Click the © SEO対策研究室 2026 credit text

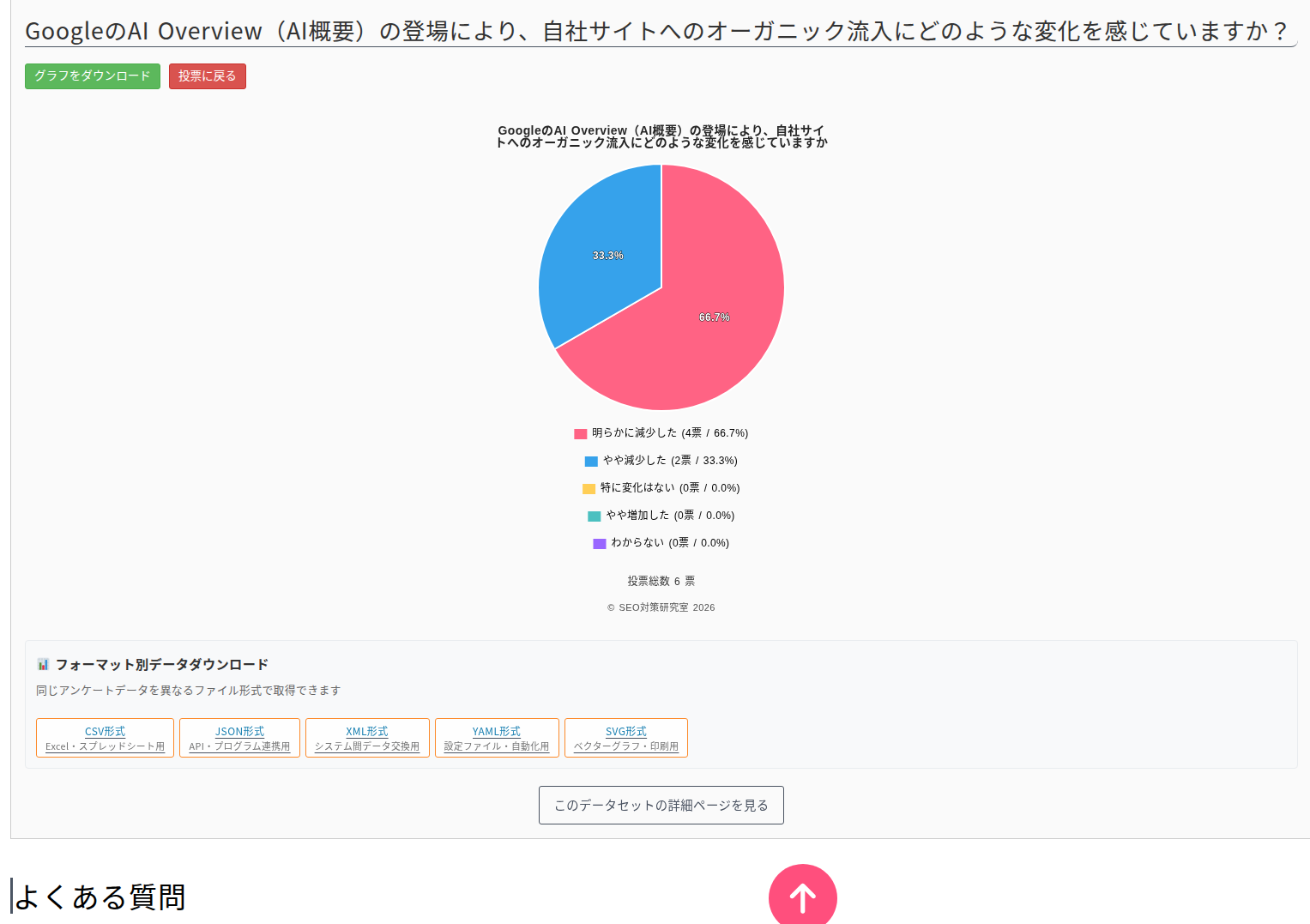pos(661,607)
